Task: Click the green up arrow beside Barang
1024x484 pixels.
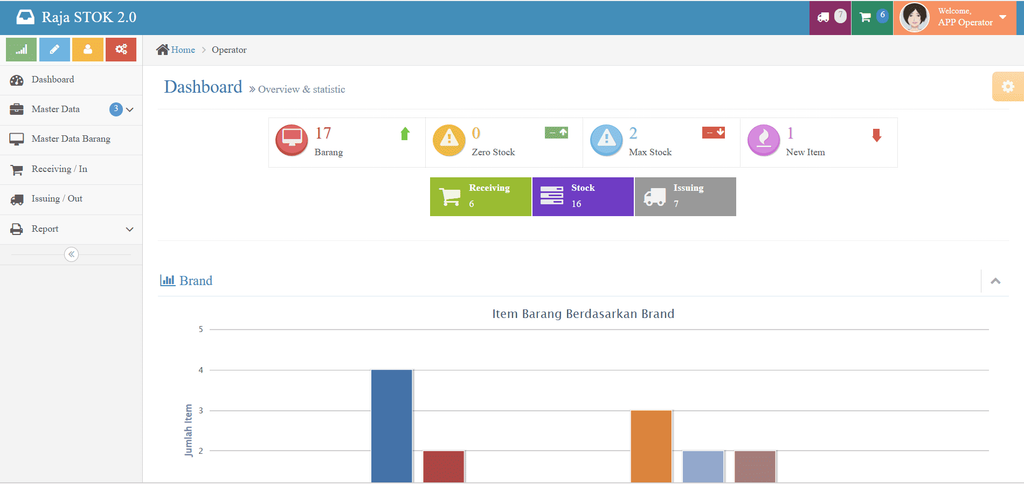Action: 405,134
